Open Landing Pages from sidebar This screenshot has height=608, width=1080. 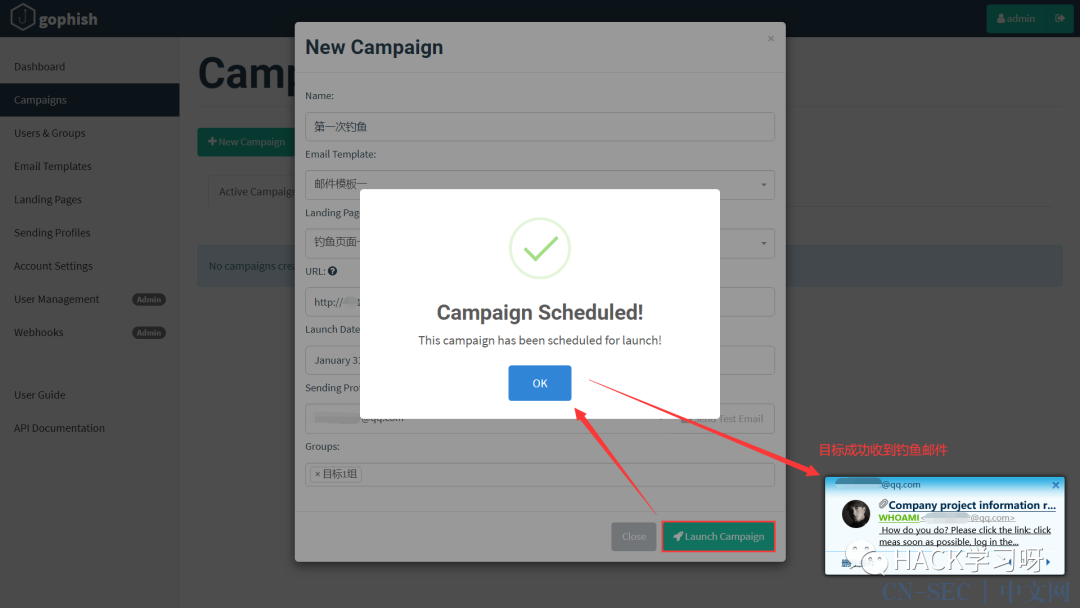(47, 200)
